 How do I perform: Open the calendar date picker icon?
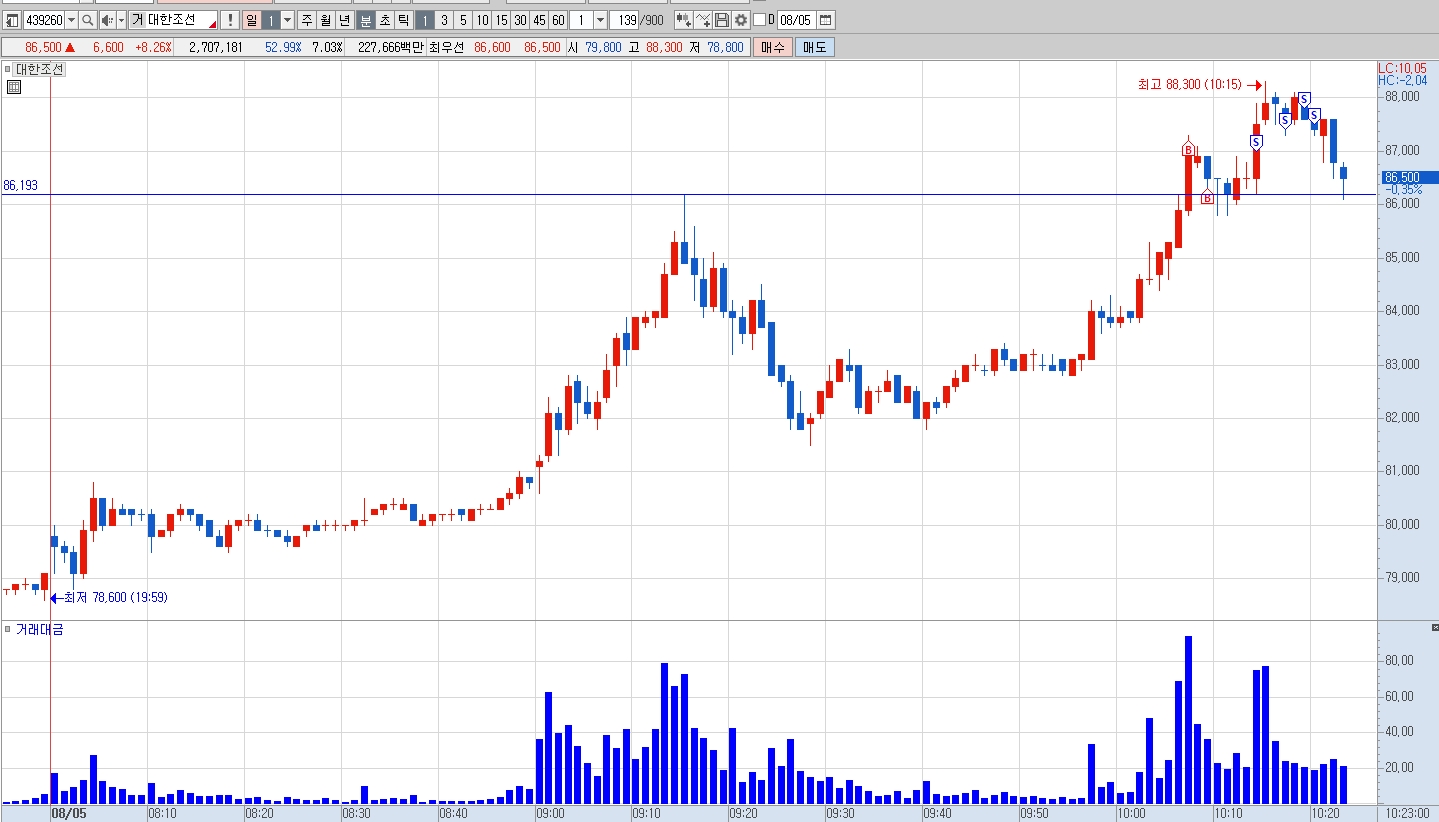[825, 20]
